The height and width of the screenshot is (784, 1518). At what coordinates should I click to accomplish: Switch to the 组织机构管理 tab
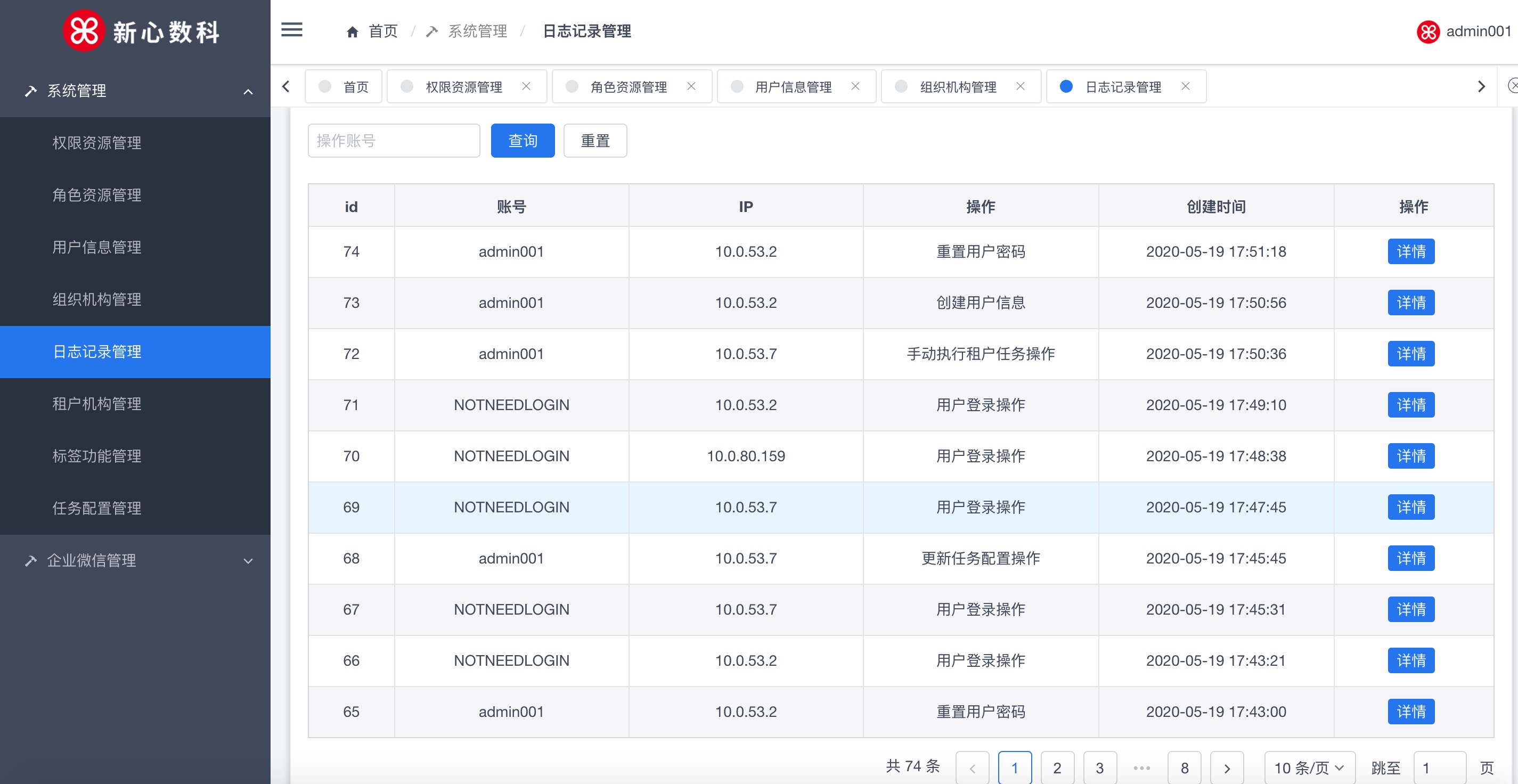point(958,87)
